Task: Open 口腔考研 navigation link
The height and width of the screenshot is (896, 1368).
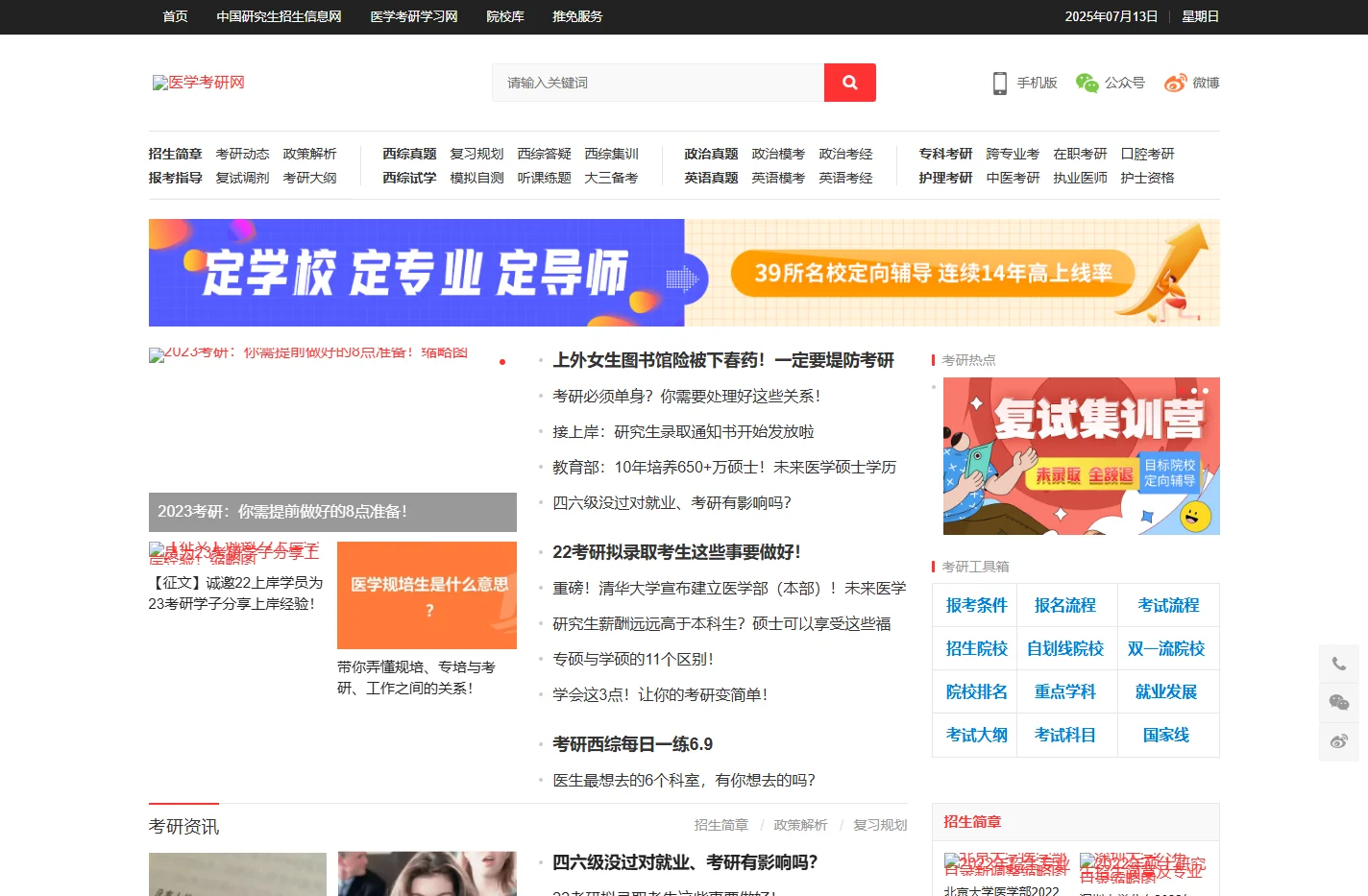Action: coord(1147,154)
